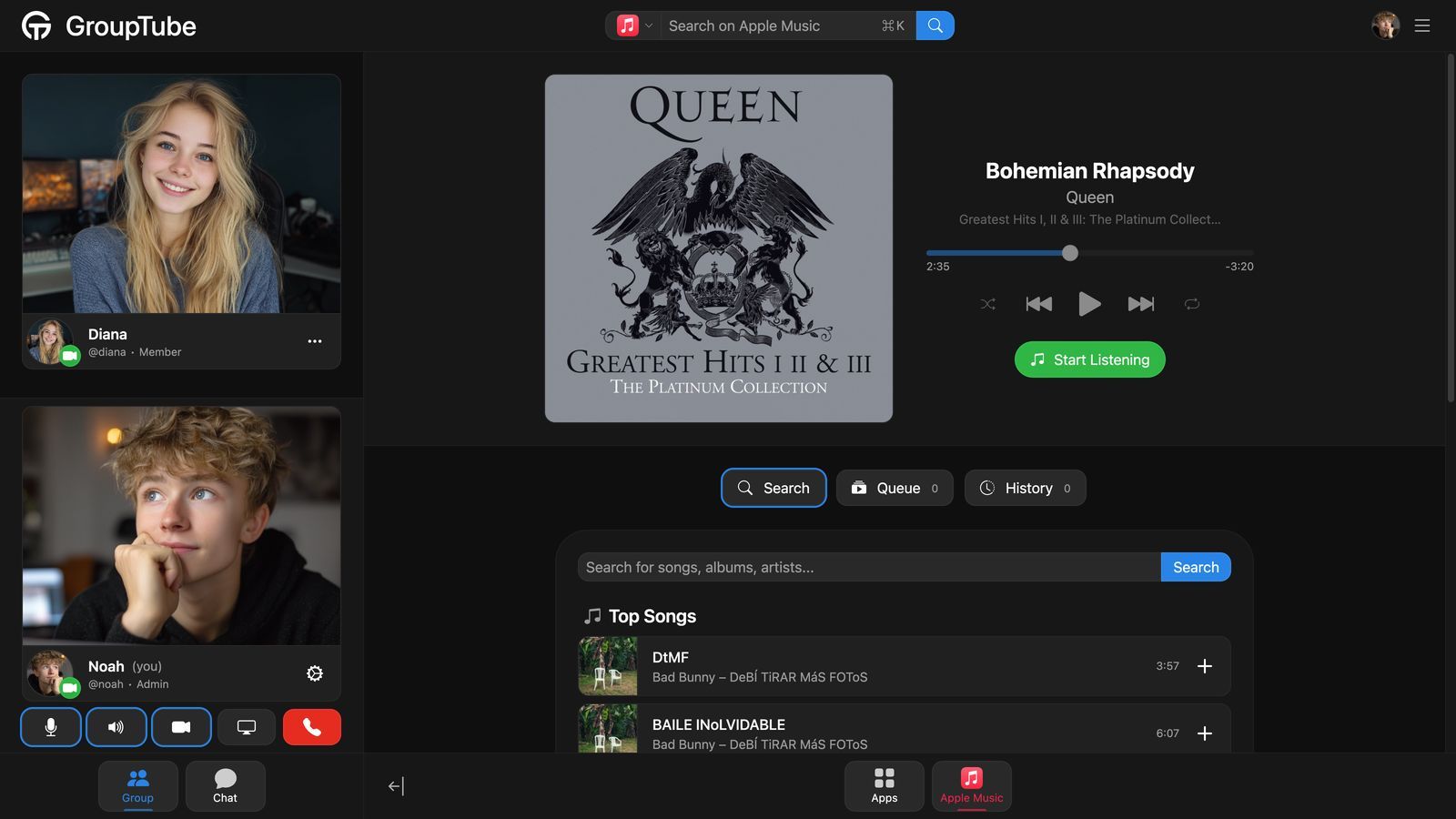Open the Chat tab
Viewport: 1456px width, 819px height.
click(x=225, y=786)
